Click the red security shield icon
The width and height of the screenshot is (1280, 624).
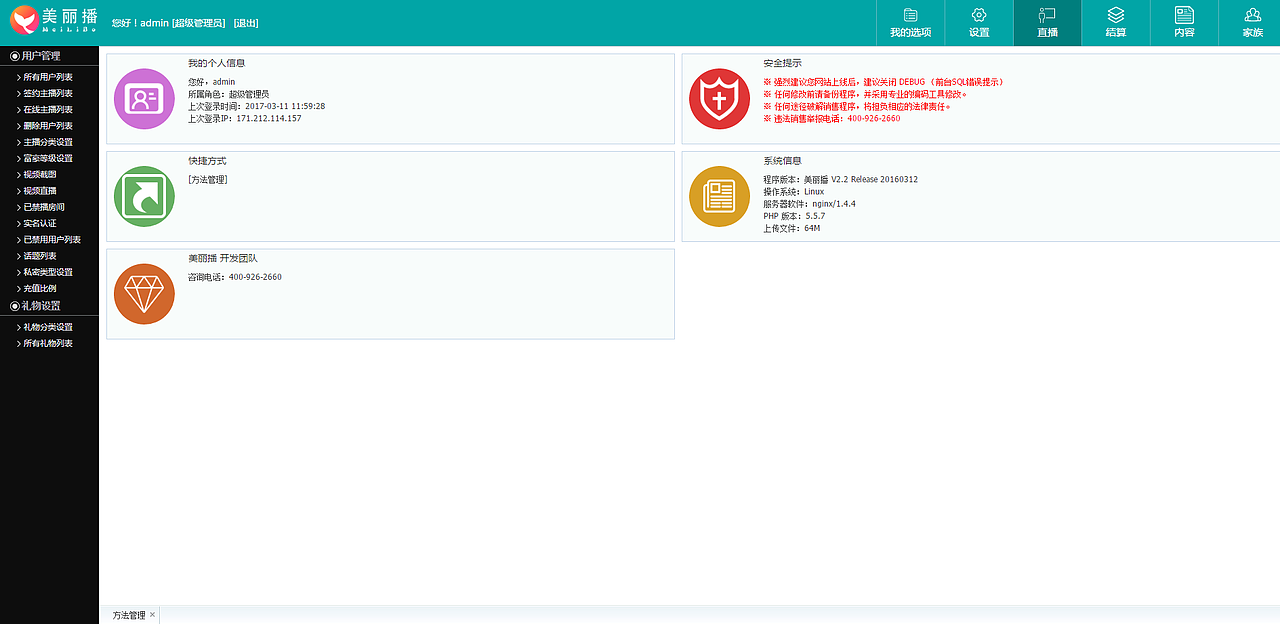719,98
